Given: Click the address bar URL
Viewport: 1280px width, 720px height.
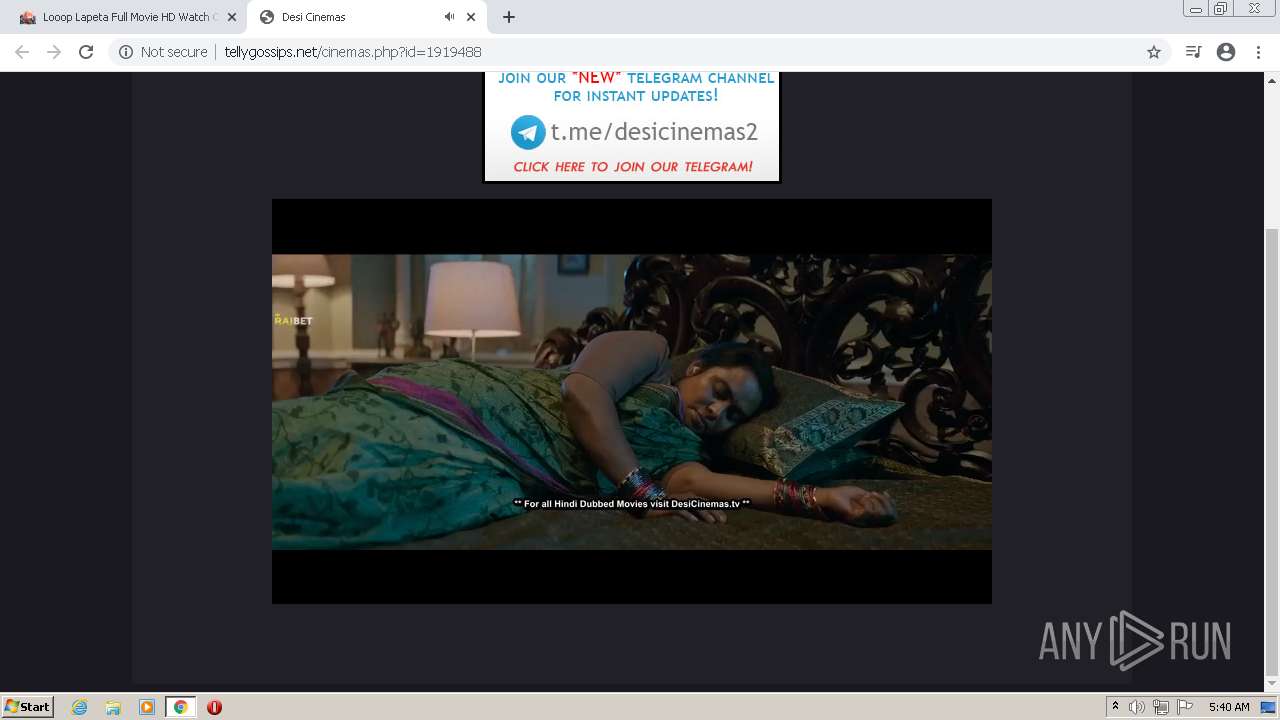Looking at the screenshot, I should 352,52.
